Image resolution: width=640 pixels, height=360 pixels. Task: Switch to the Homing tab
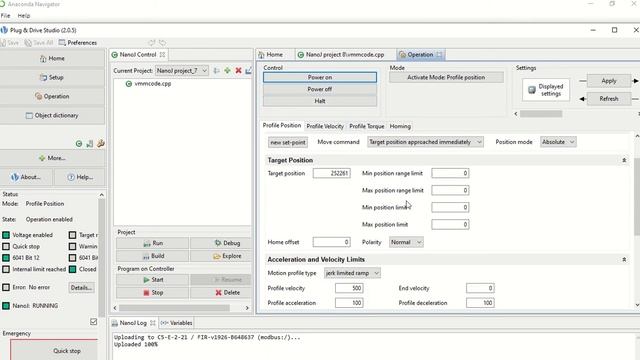(x=400, y=126)
